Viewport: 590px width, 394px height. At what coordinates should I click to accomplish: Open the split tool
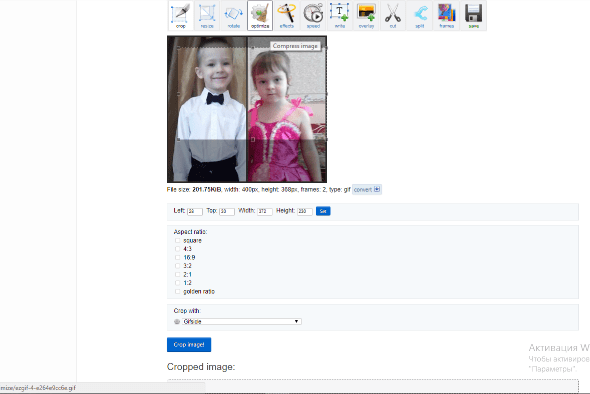[420, 15]
